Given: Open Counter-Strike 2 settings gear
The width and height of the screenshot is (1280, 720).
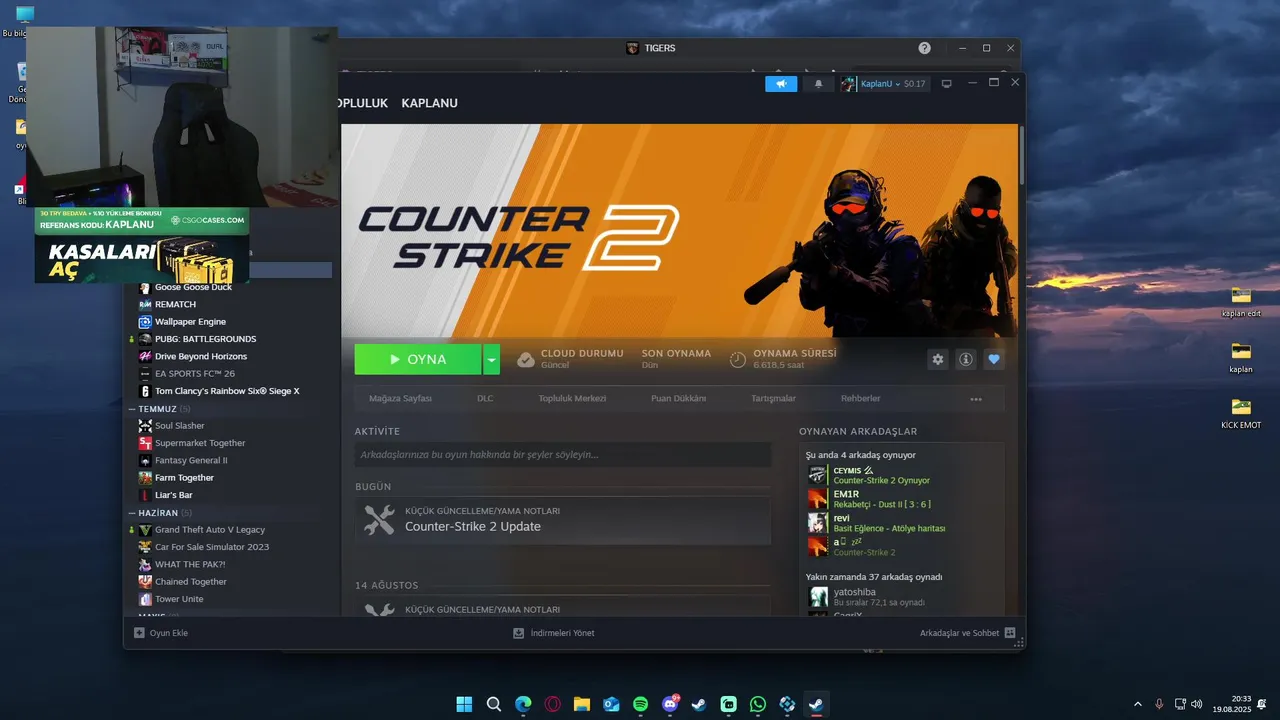Looking at the screenshot, I should 937,359.
